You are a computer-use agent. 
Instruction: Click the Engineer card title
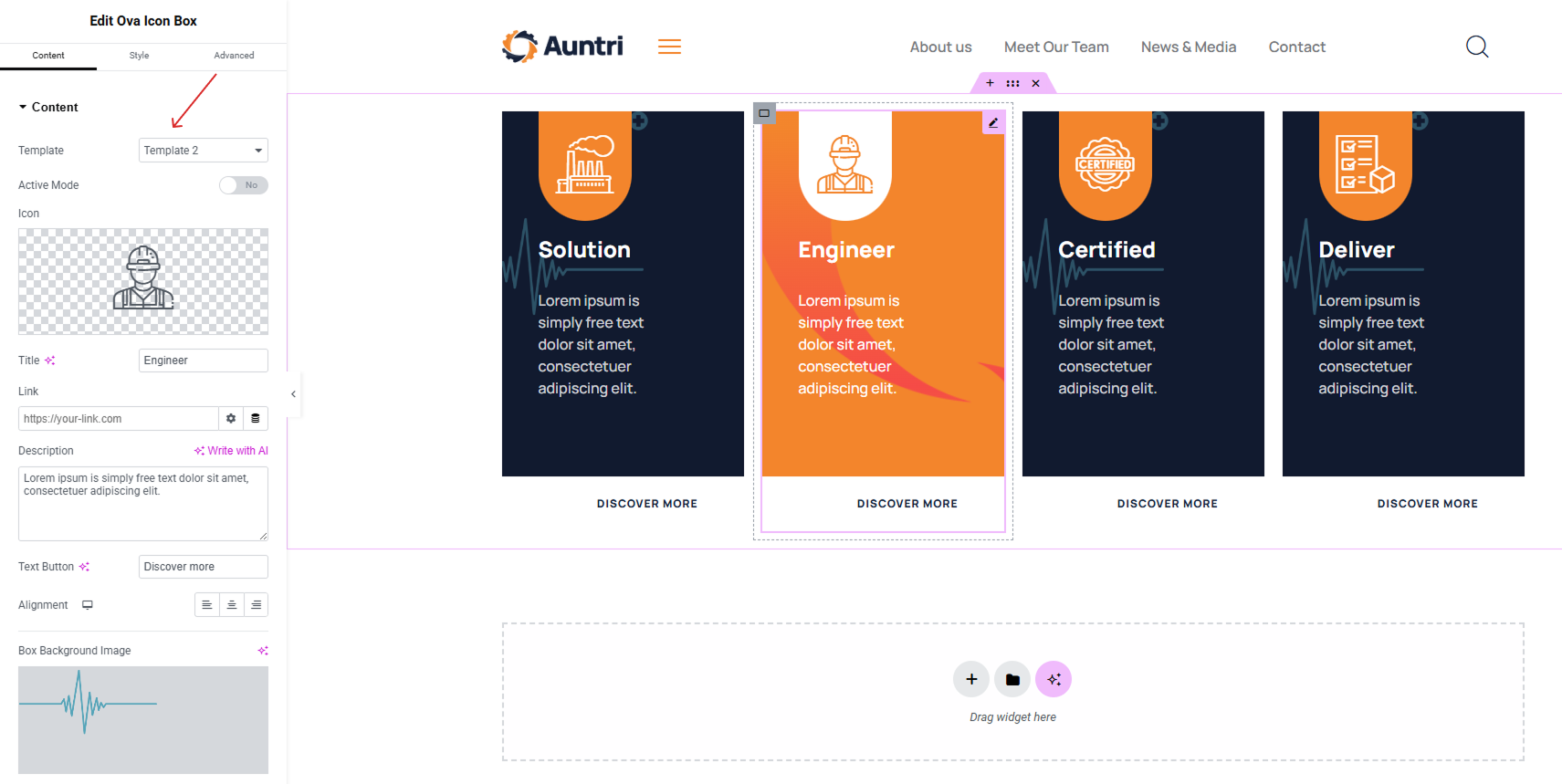(846, 250)
